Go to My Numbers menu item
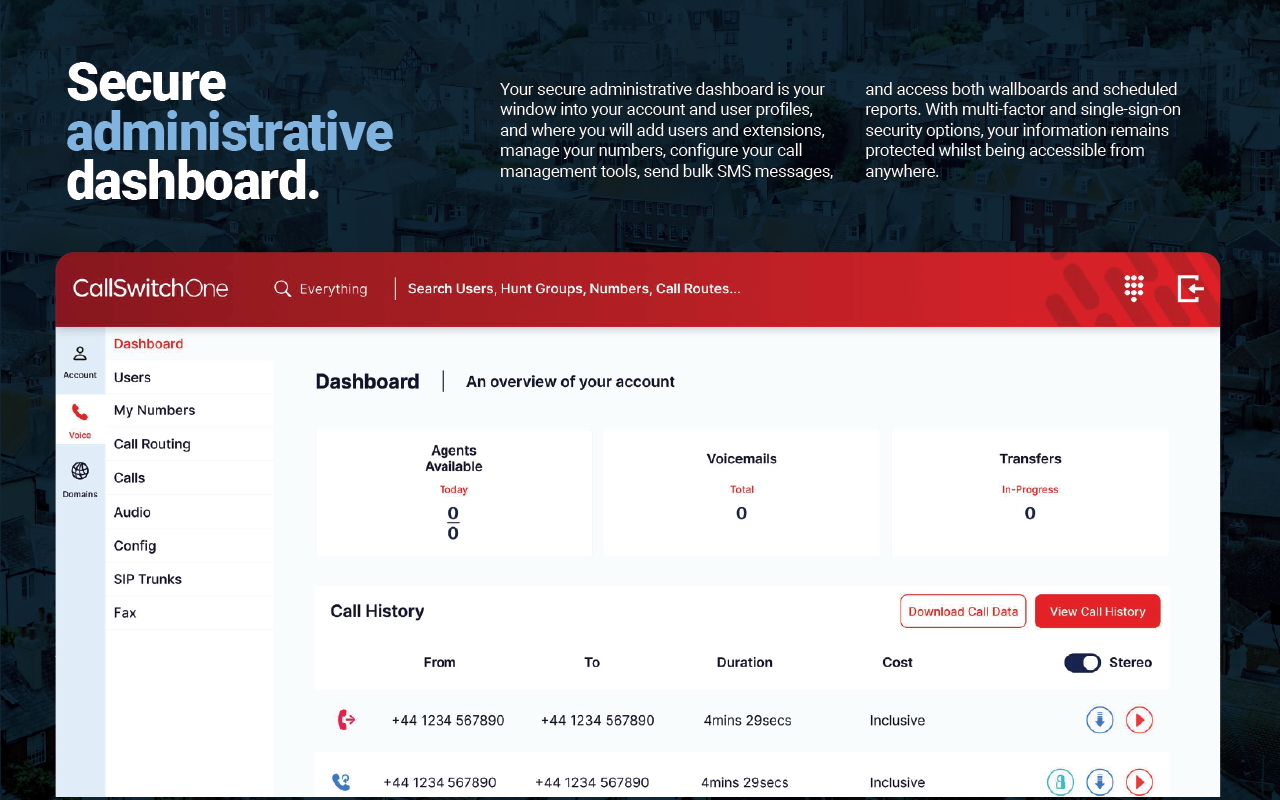This screenshot has width=1280, height=800. pyautogui.click(x=154, y=411)
